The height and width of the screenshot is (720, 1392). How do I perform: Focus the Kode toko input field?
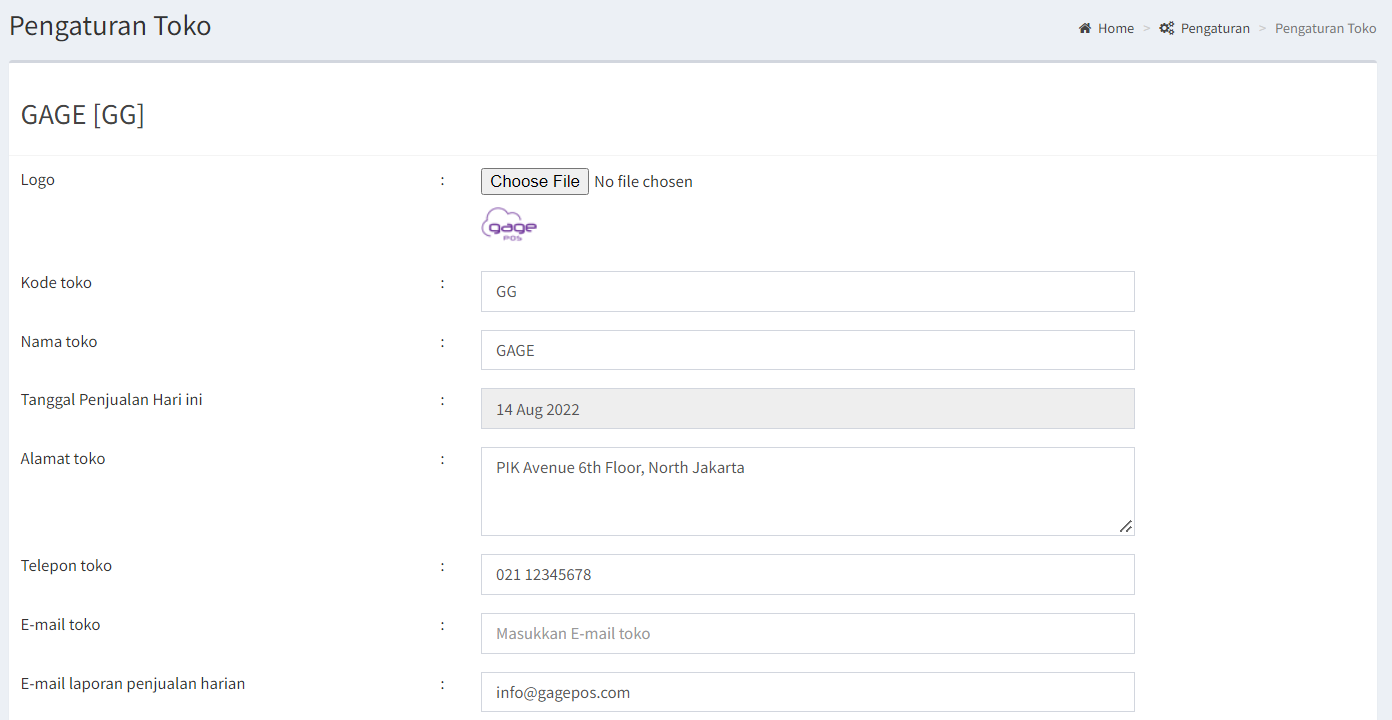tap(808, 291)
